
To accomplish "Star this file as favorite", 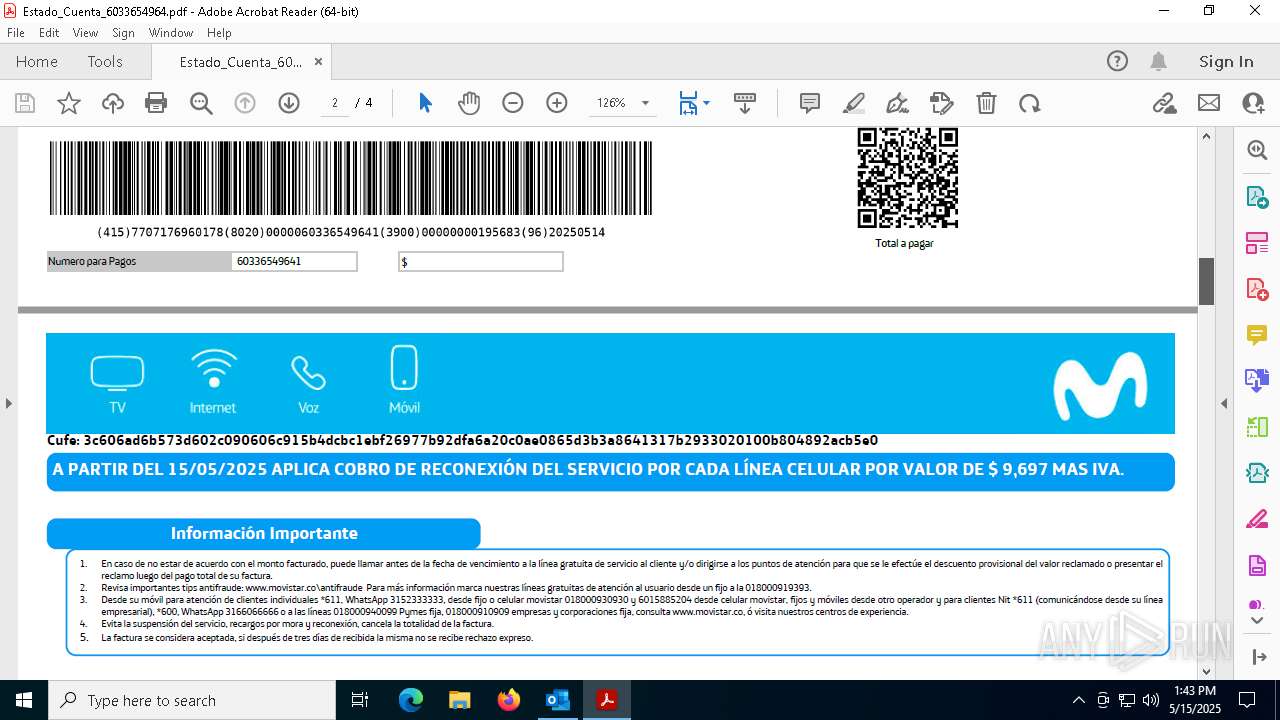I will [68, 103].
